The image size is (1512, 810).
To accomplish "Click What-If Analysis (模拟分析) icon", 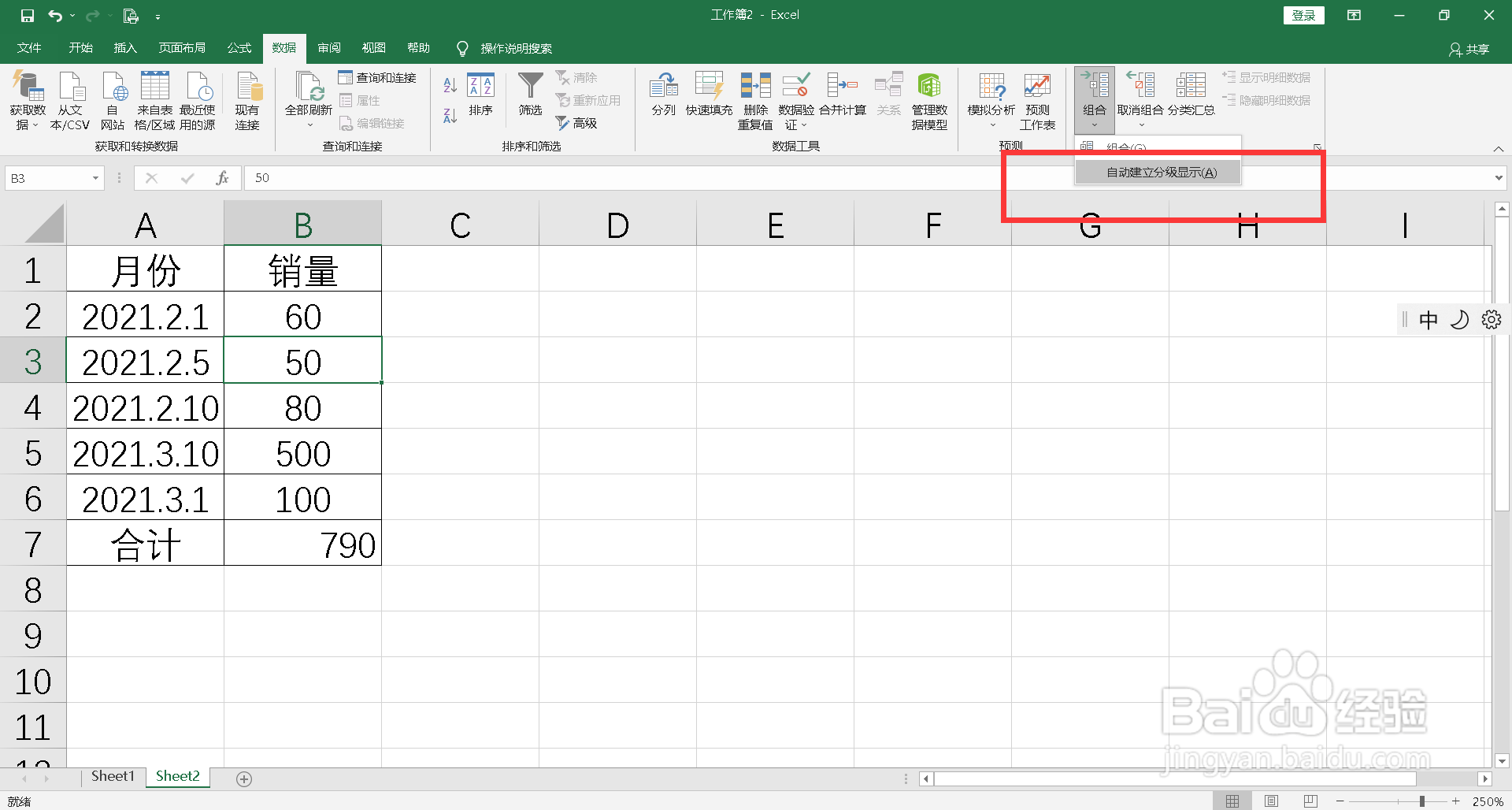I will click(x=991, y=100).
